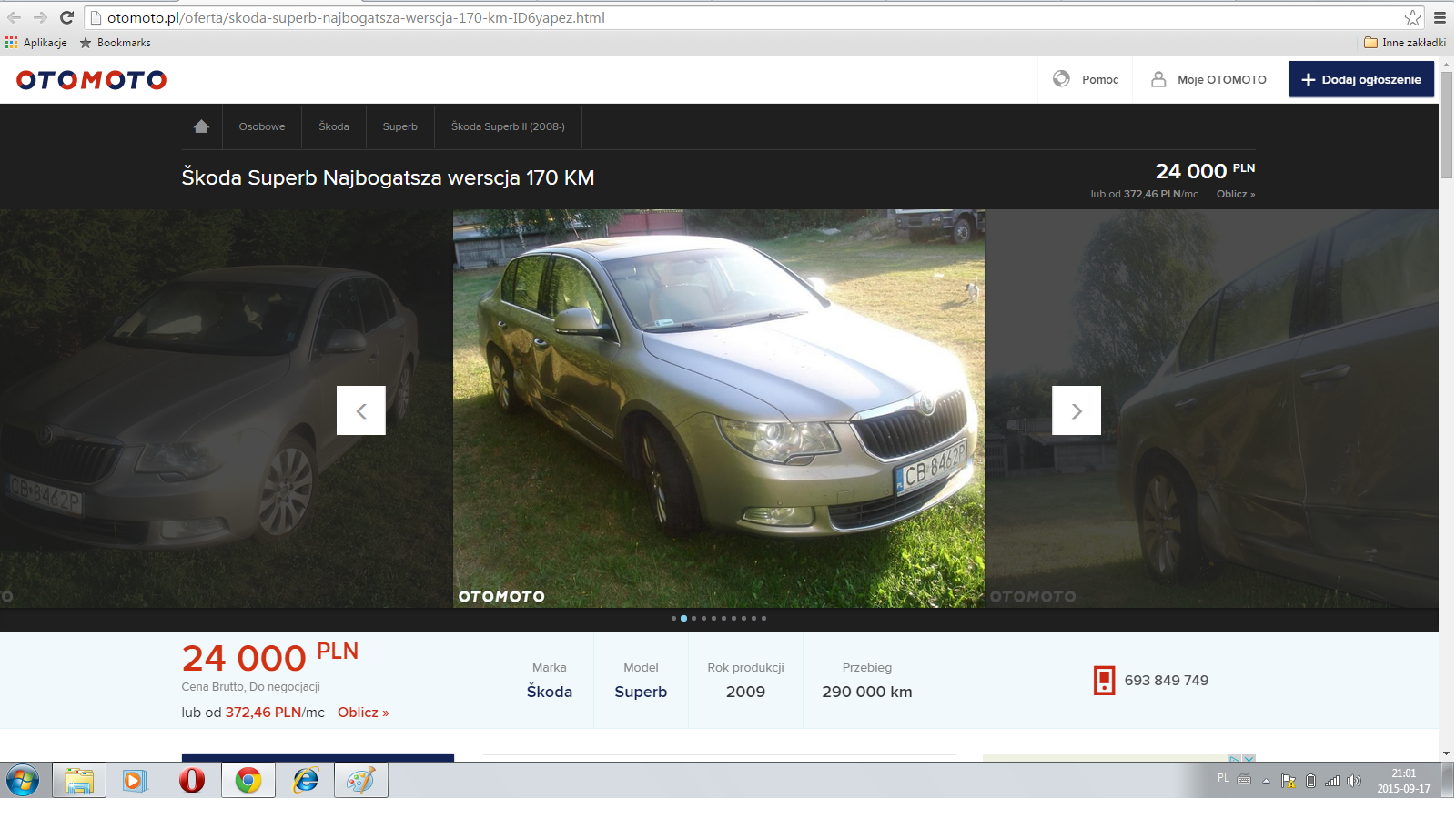This screenshot has width=1456, height=819.
Task: Open Opera from the taskbar
Action: click(192, 781)
